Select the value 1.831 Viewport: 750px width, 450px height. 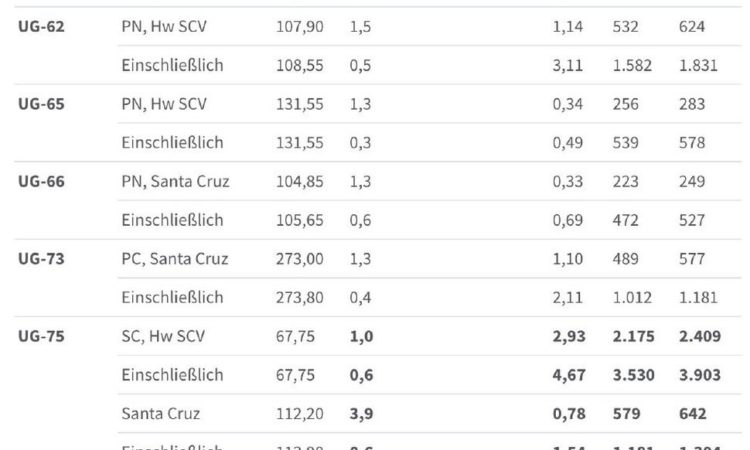click(x=698, y=66)
